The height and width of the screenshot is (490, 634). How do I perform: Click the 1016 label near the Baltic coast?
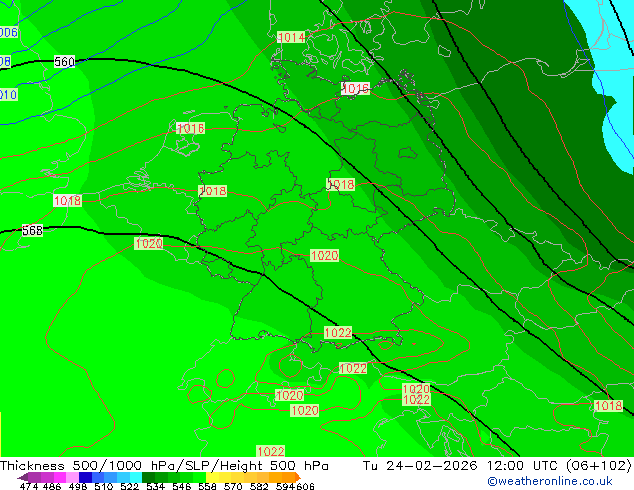coord(355,88)
